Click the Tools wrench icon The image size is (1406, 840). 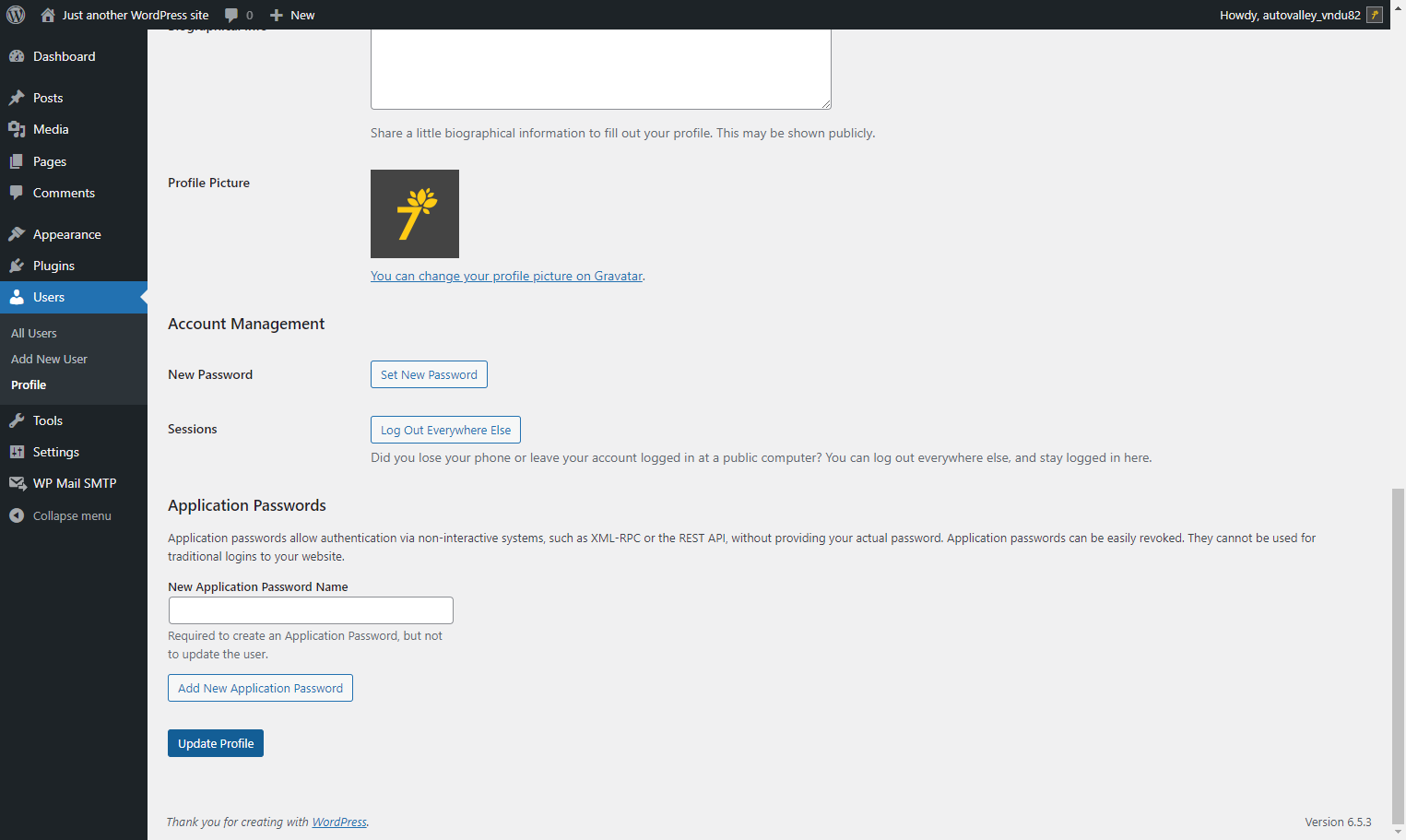[x=17, y=420]
